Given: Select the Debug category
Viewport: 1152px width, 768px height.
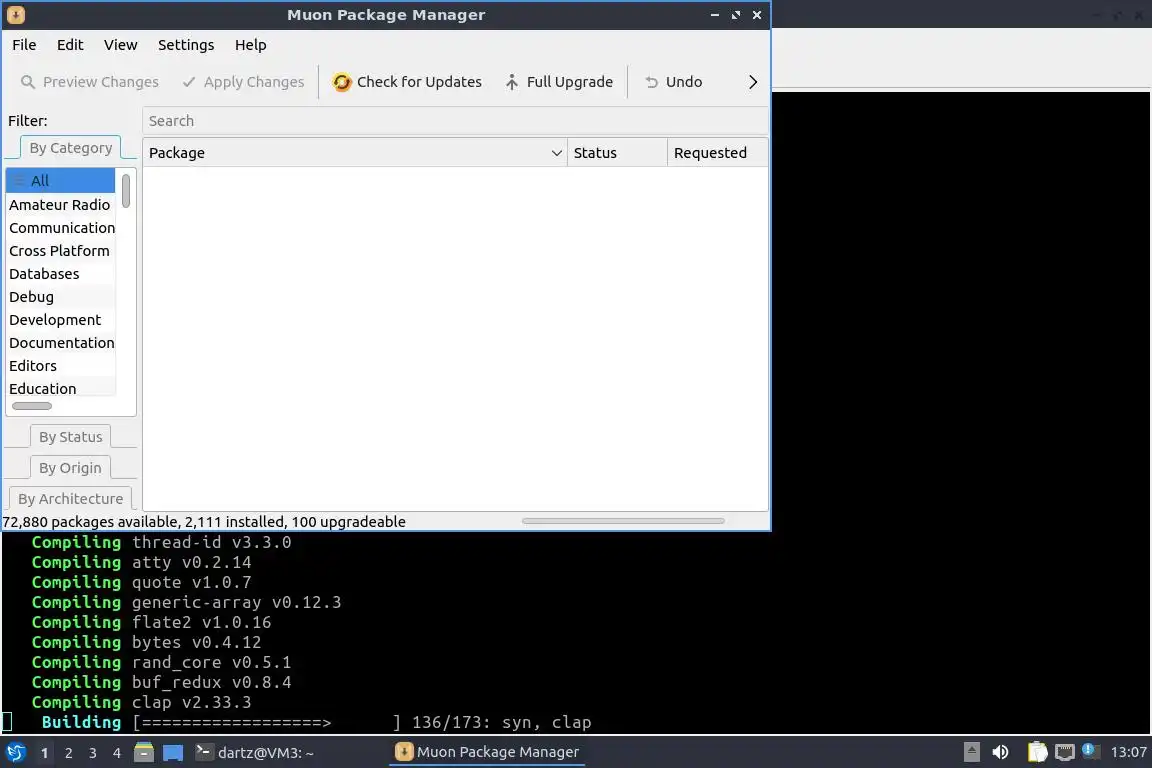Looking at the screenshot, I should 60,297.
